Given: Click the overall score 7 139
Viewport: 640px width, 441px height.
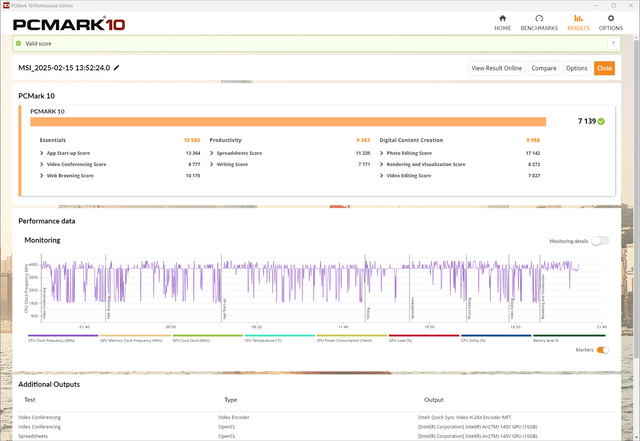Looking at the screenshot, I should click(x=587, y=121).
